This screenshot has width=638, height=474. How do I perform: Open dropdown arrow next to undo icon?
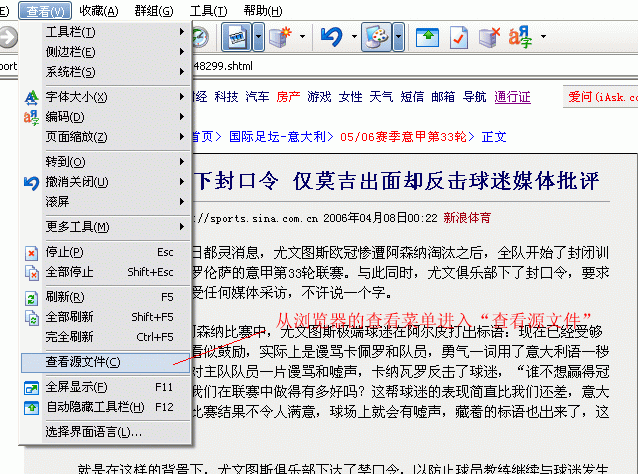(353, 38)
